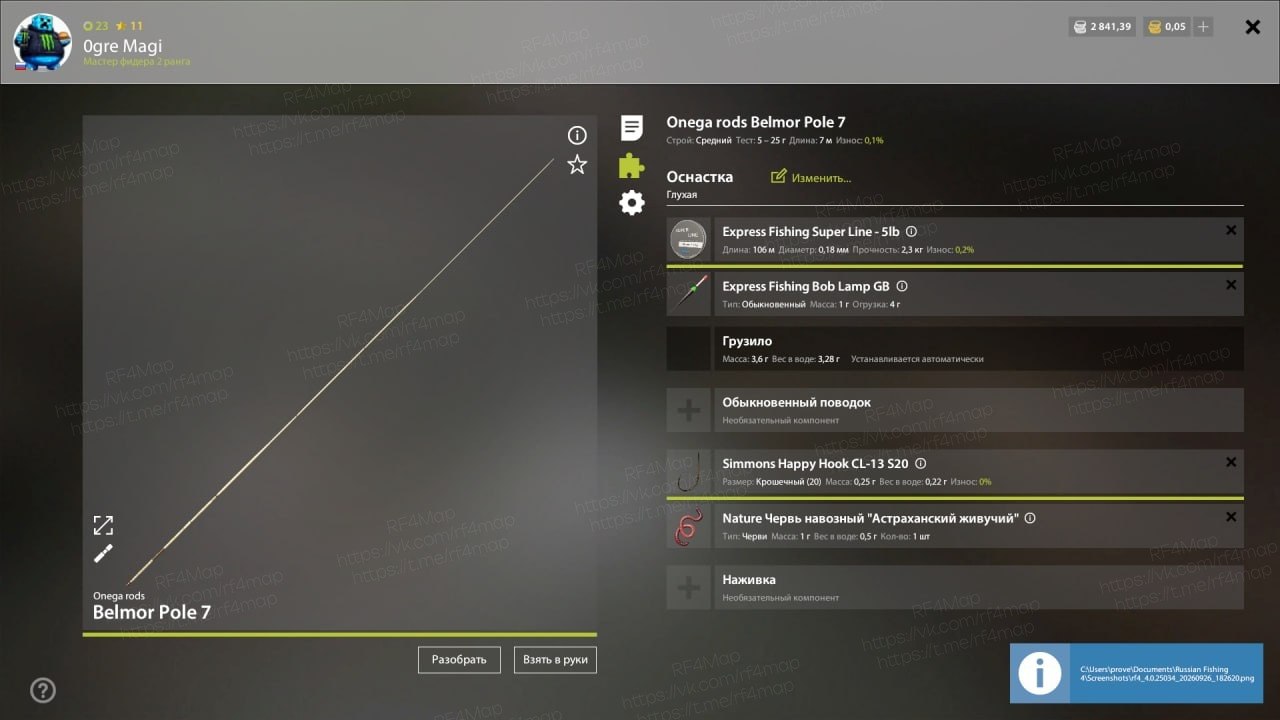
Task: Show rod info via the circled i icon
Action: coord(577,135)
